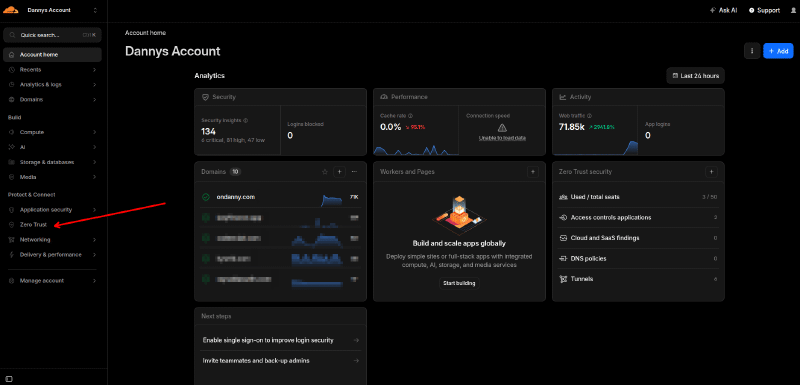Click the Delivery & performance bolt icon
800x385 pixels.
tap(12, 254)
